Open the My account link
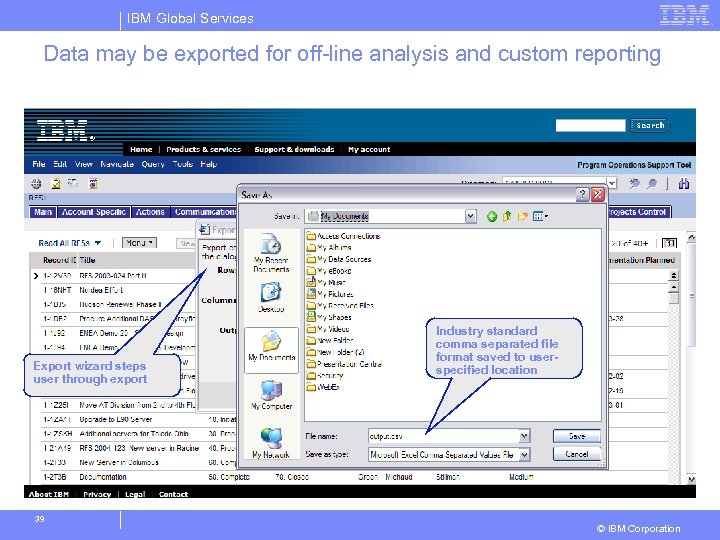Viewport: 720px width, 540px height. 369,149
